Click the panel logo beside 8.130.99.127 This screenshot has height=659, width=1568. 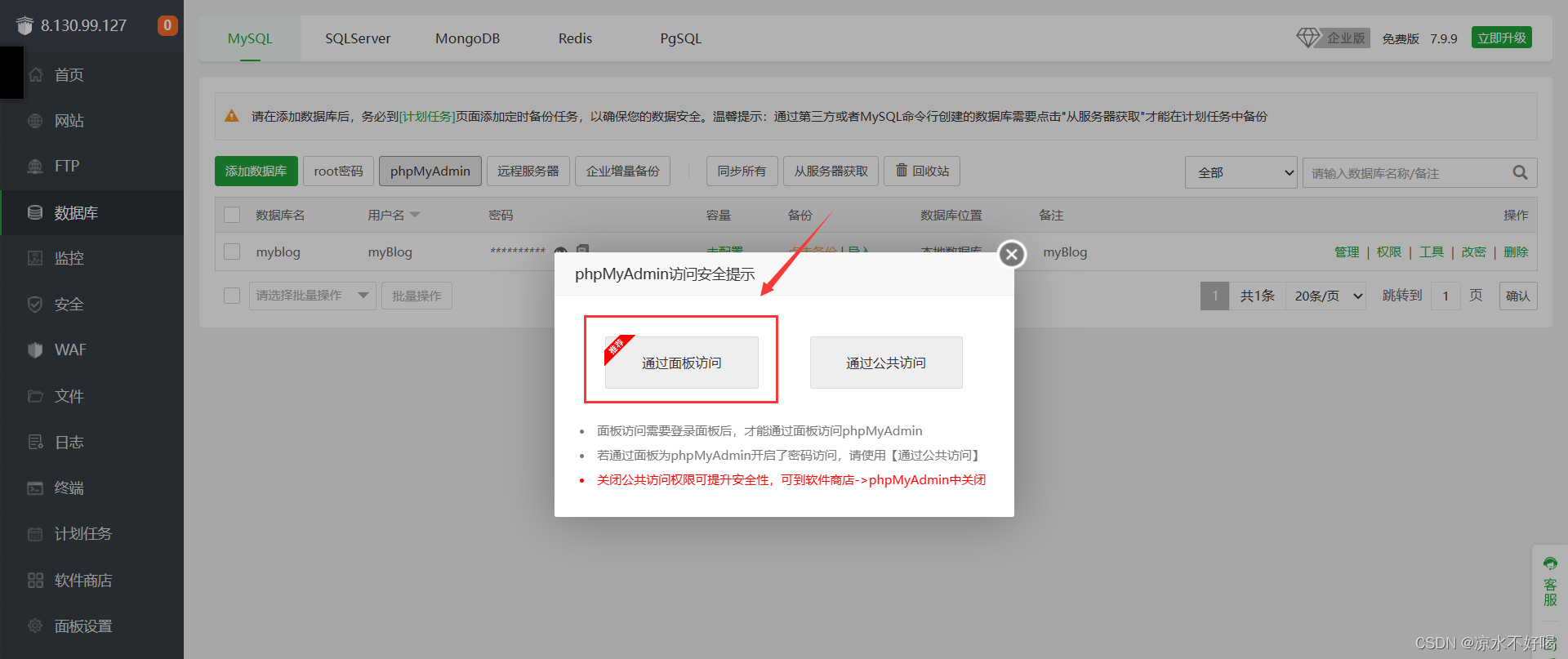pyautogui.click(x=24, y=25)
